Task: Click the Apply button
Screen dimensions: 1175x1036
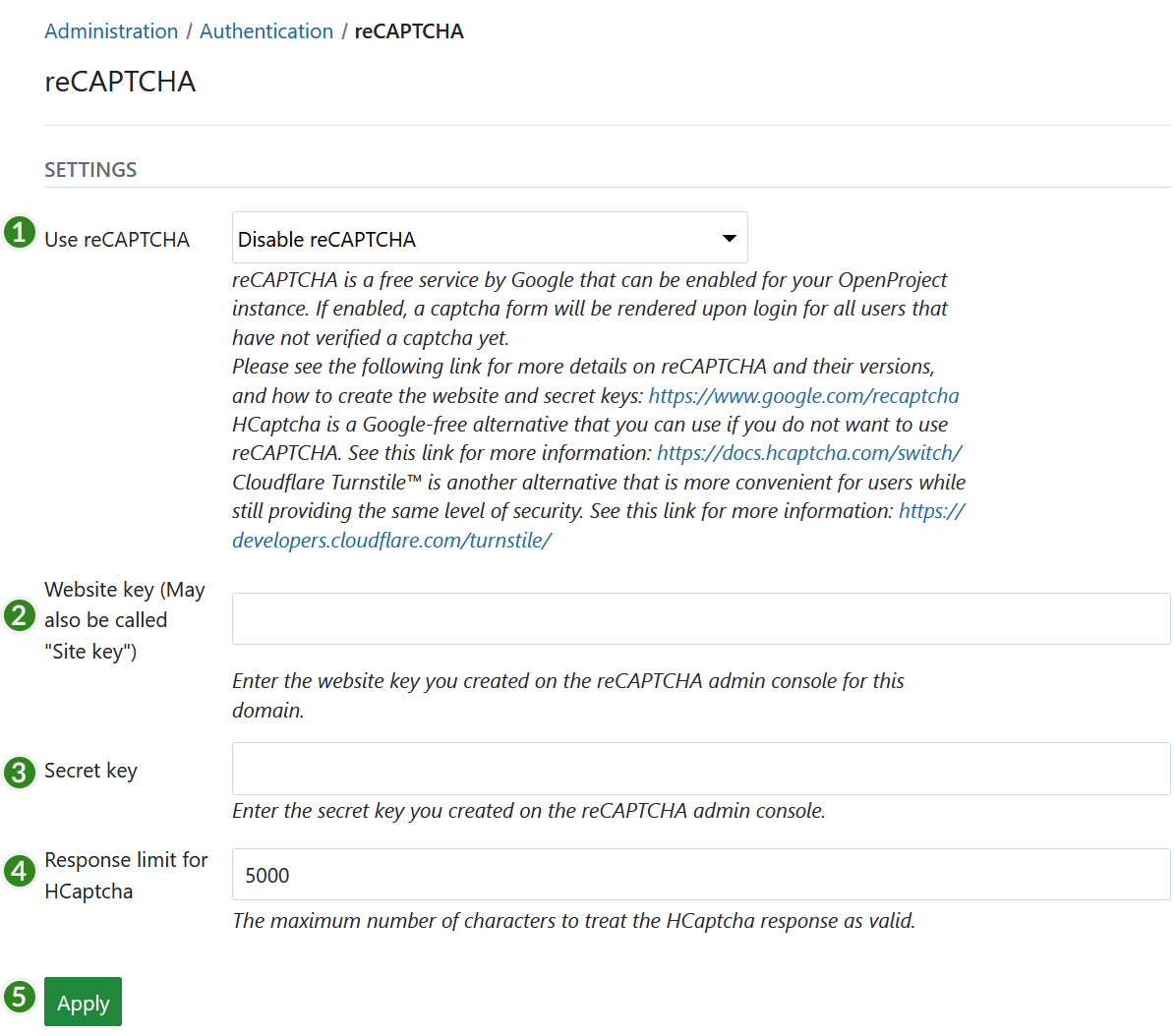Action: [x=83, y=1002]
